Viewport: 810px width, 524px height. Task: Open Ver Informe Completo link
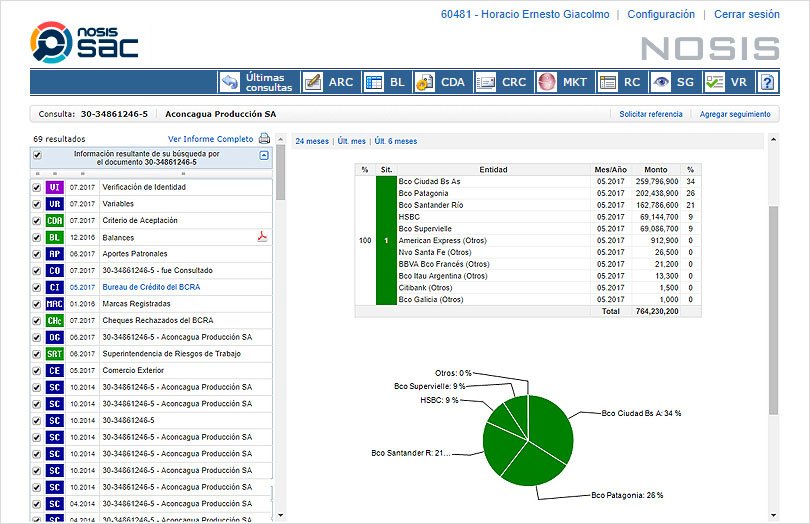tap(210, 139)
